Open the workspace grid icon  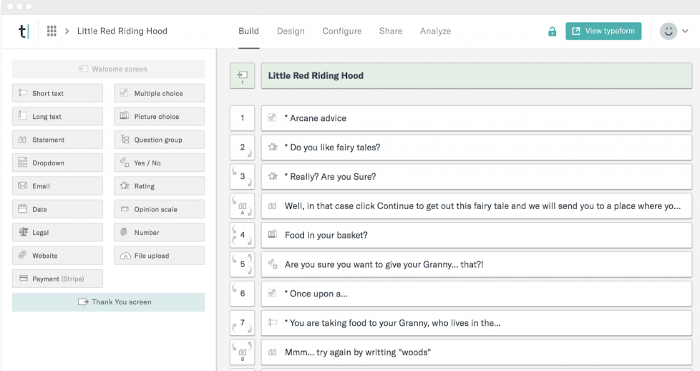(x=52, y=31)
